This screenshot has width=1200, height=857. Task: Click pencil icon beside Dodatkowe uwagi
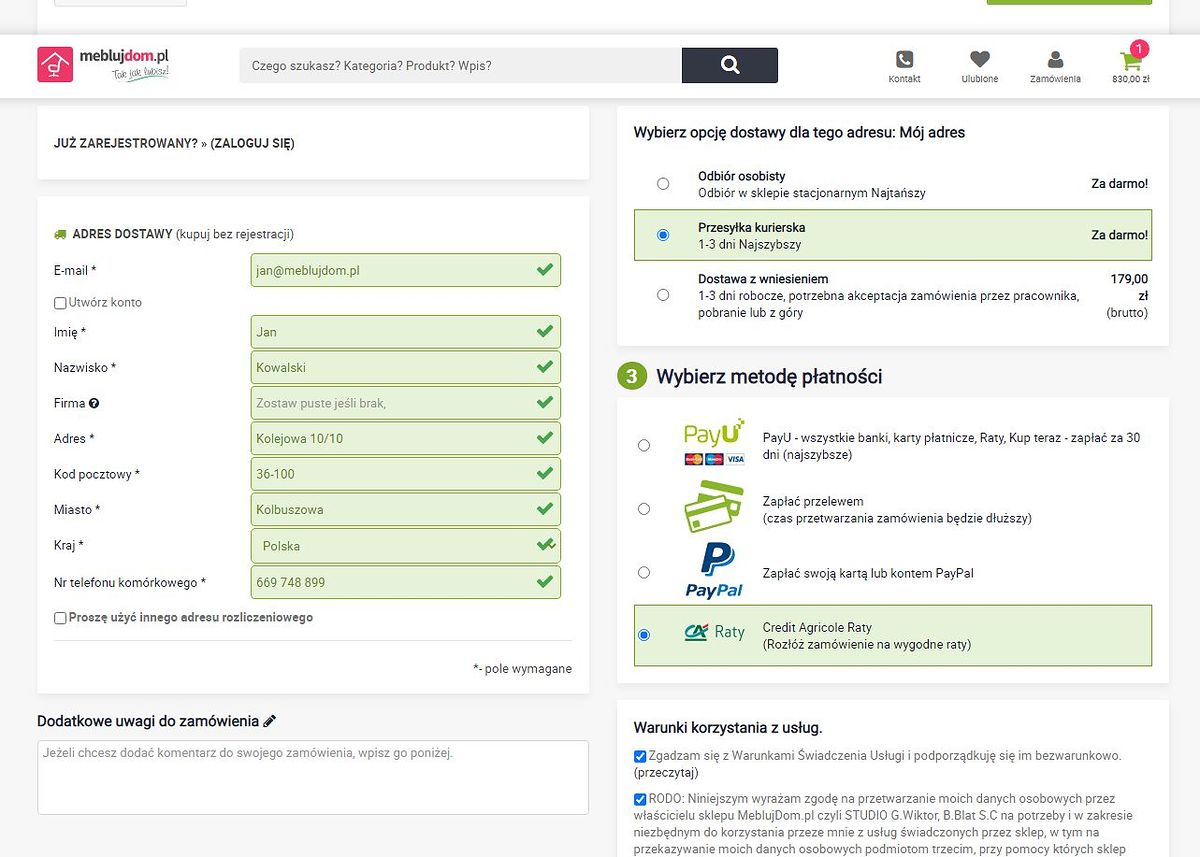point(270,720)
